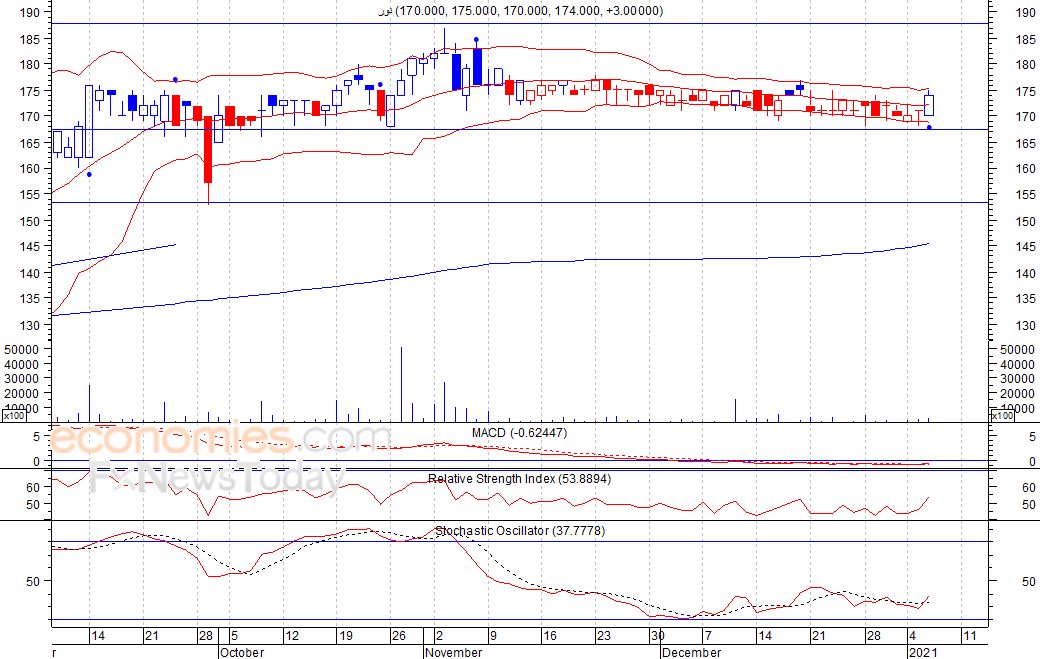
Task: Select 20000 on the right volume axis
Action: click(x=1017, y=394)
